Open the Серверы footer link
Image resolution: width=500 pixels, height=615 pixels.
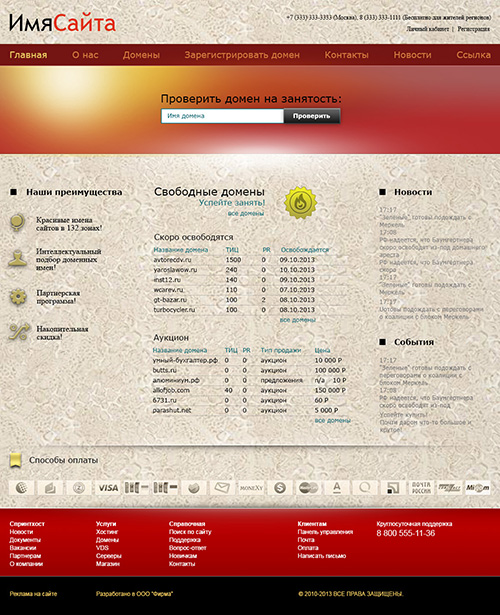[109, 556]
